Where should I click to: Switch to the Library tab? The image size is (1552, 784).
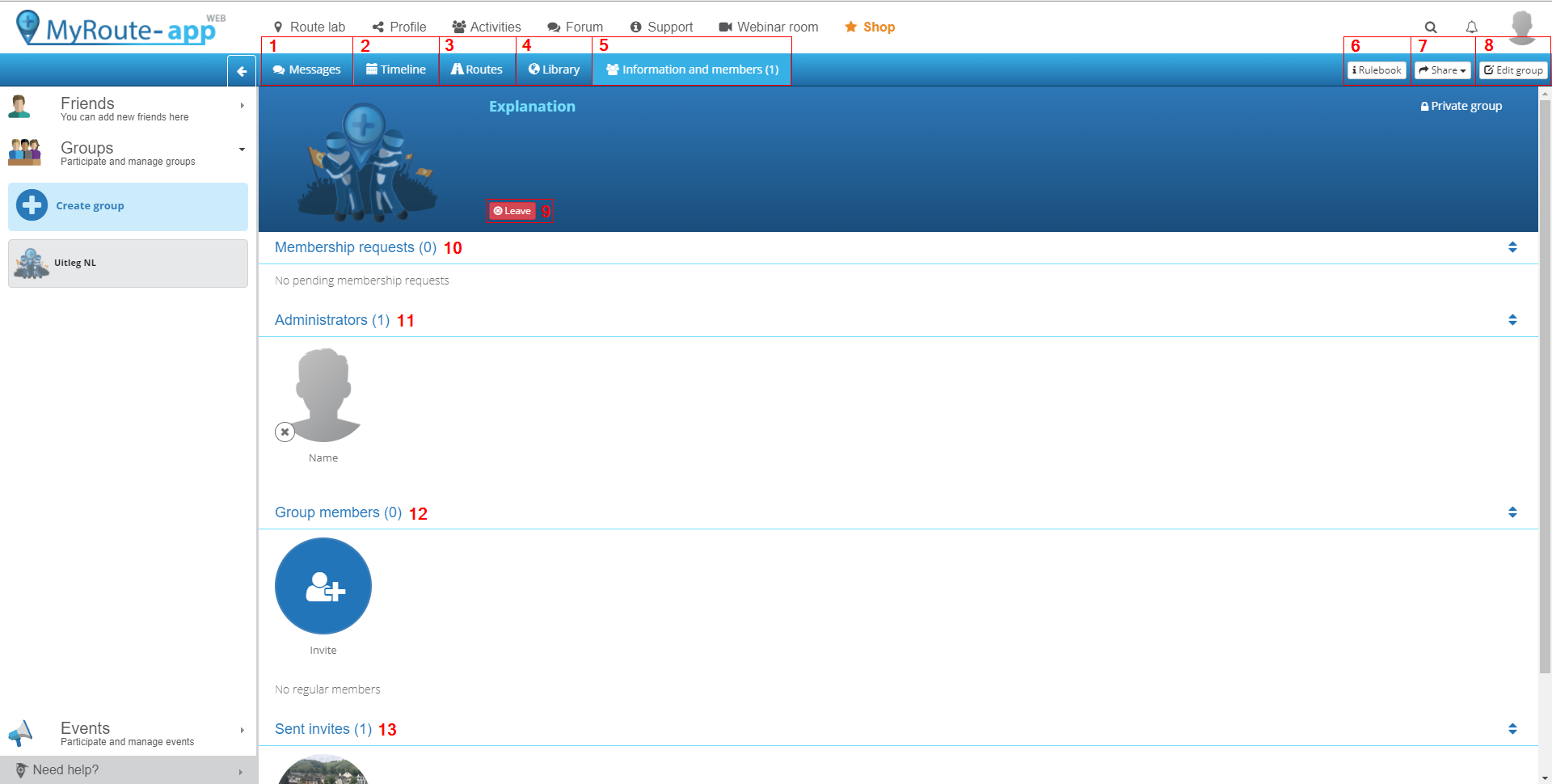pos(555,70)
